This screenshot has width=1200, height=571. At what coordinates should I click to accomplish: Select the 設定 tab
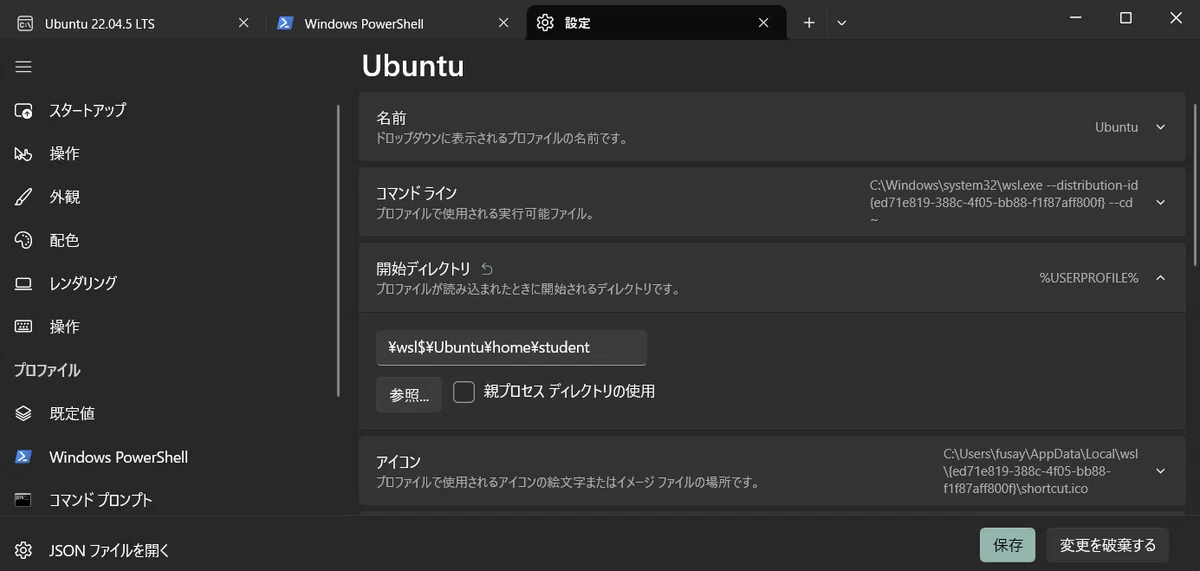coord(656,23)
